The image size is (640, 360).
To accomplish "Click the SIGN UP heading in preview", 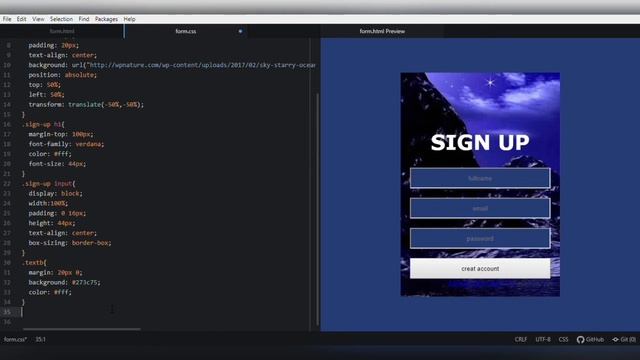I will (480, 142).
